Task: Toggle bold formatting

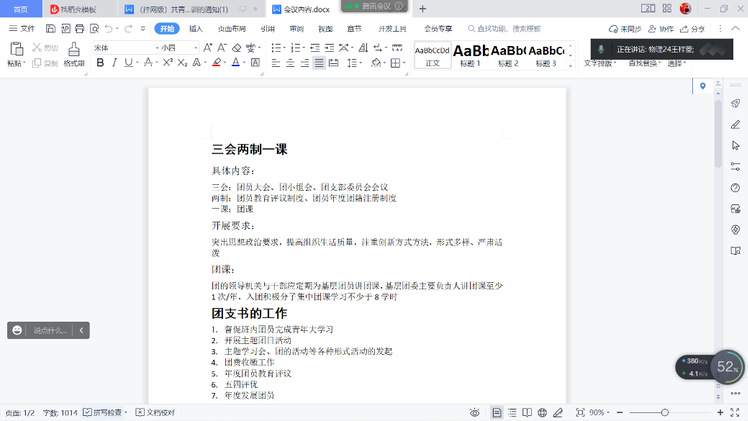Action: tap(100, 63)
